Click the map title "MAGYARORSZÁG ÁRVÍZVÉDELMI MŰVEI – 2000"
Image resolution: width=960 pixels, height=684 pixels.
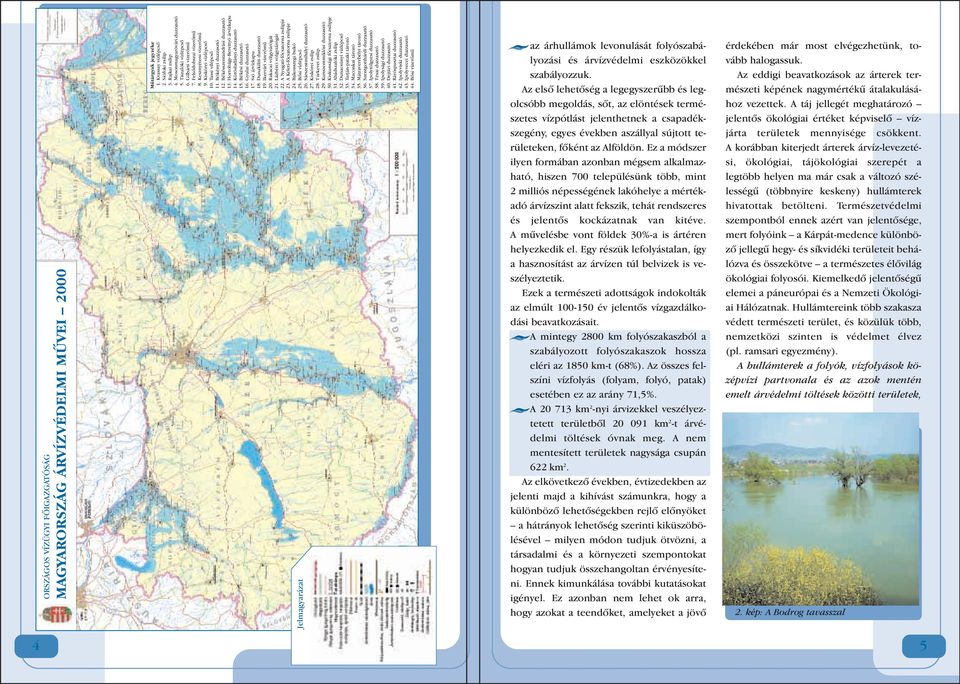click(61, 433)
